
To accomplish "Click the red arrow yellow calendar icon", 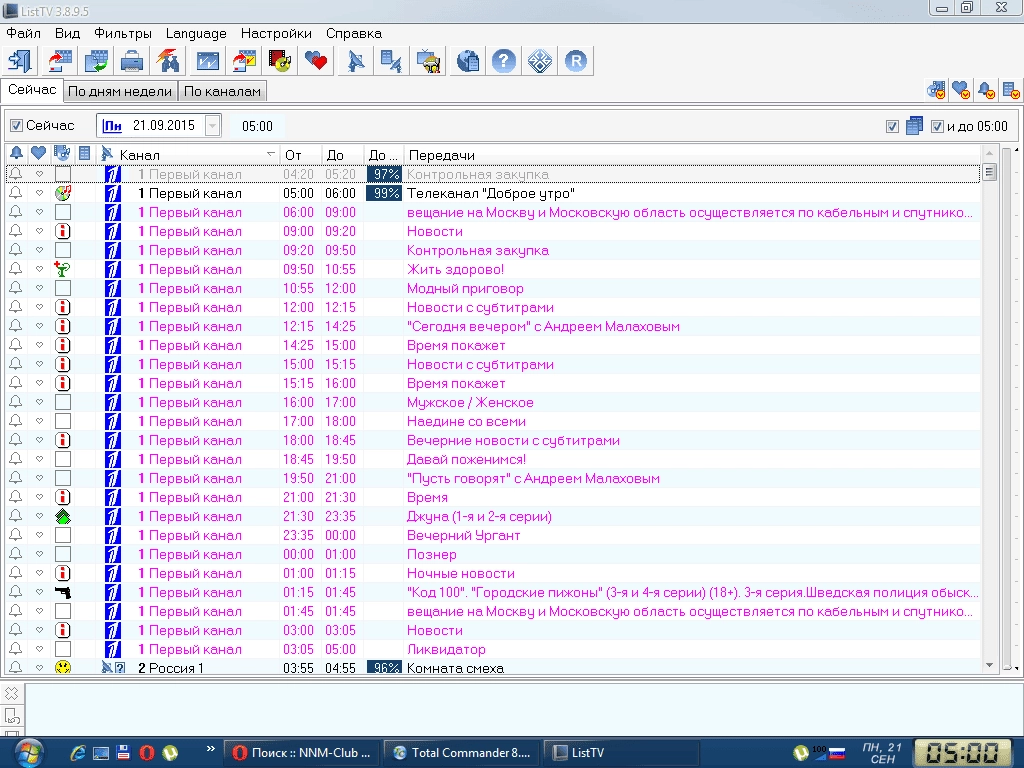I will point(244,61).
